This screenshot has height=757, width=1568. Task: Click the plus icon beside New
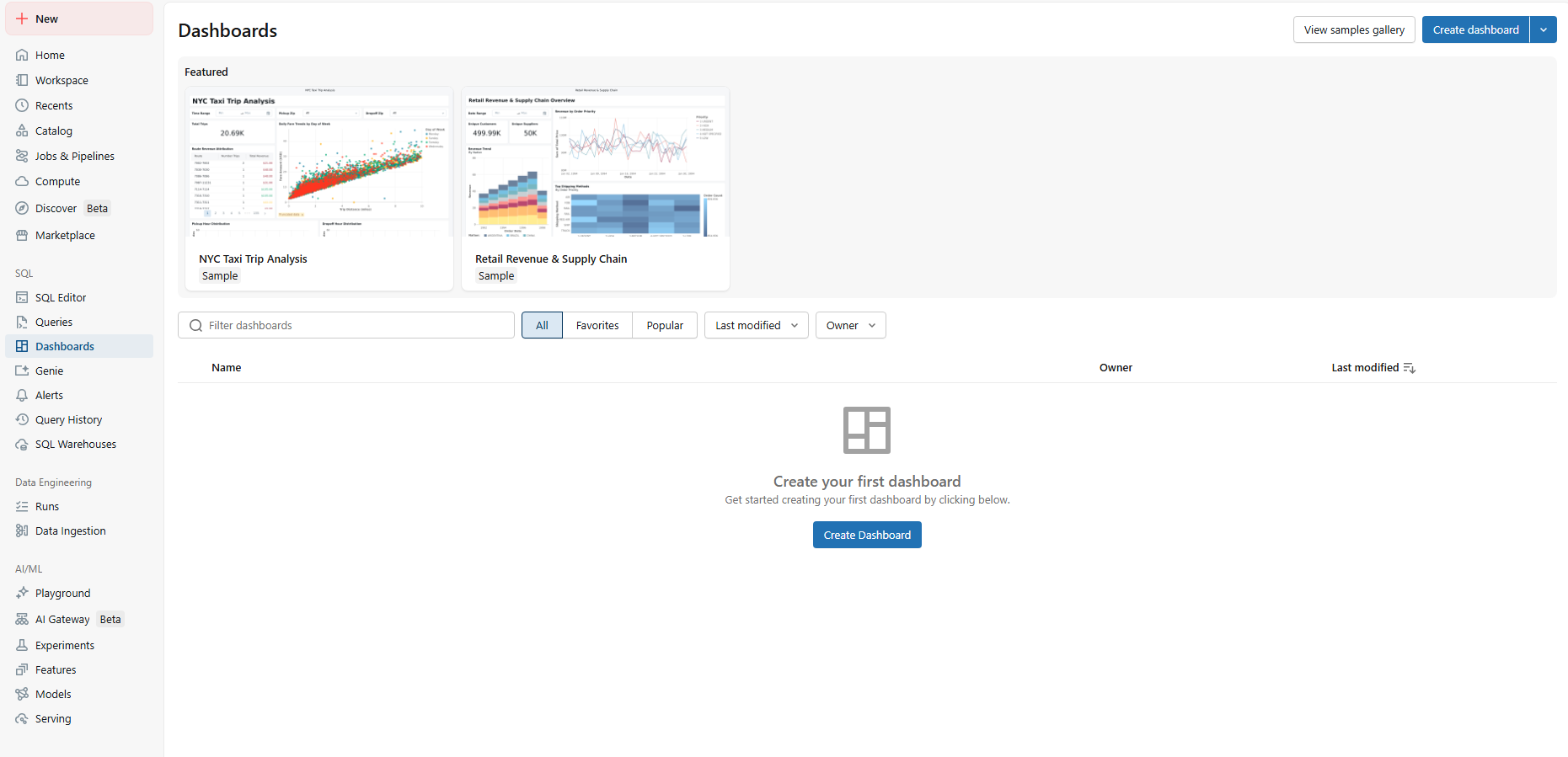(x=22, y=19)
